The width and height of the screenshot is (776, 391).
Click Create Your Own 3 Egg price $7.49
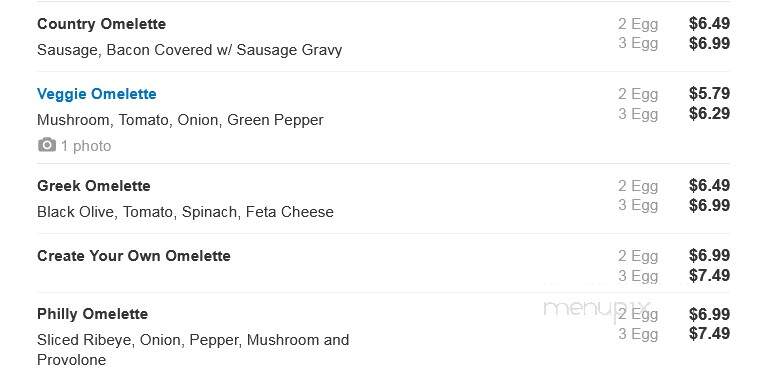[709, 275]
